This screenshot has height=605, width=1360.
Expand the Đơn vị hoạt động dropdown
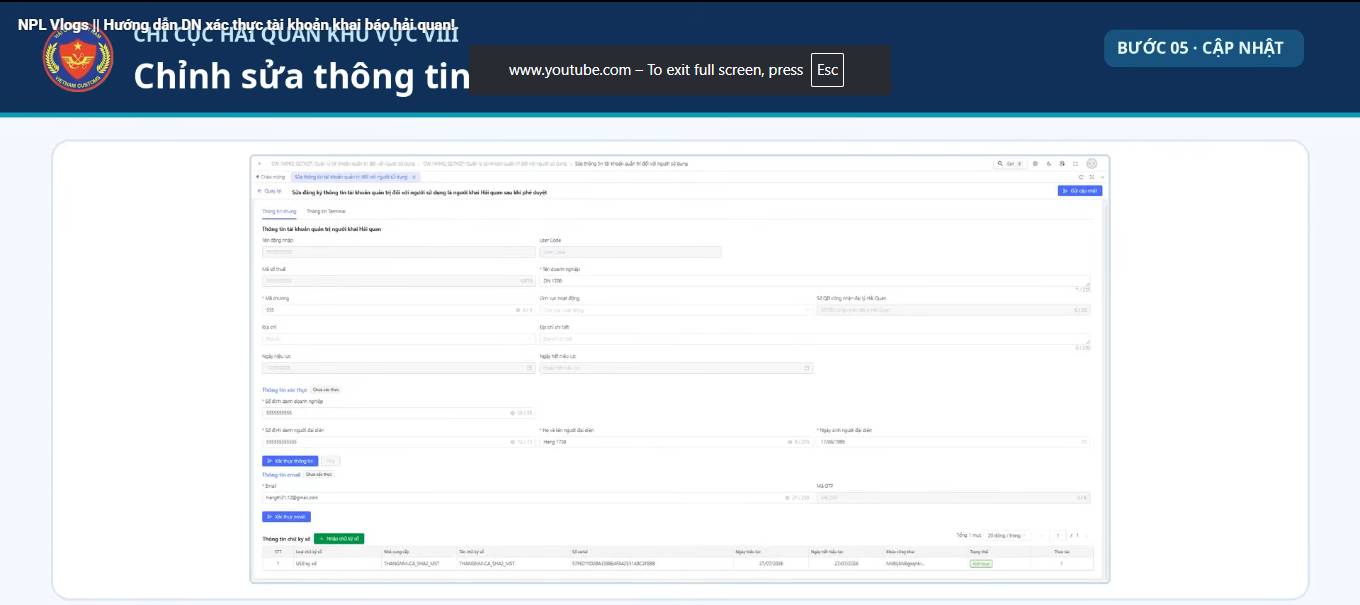(676, 310)
